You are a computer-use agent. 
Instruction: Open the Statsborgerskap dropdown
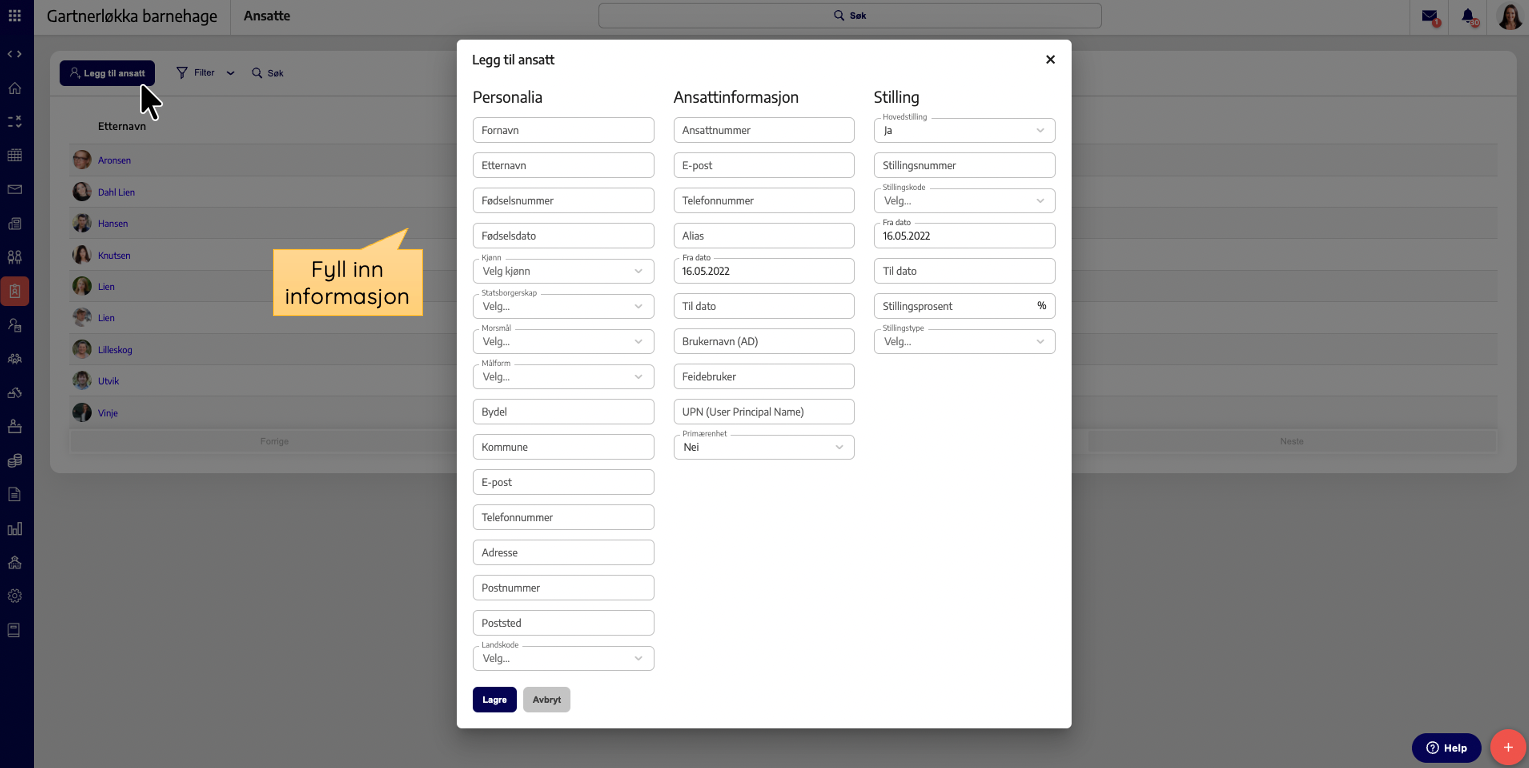(x=563, y=306)
